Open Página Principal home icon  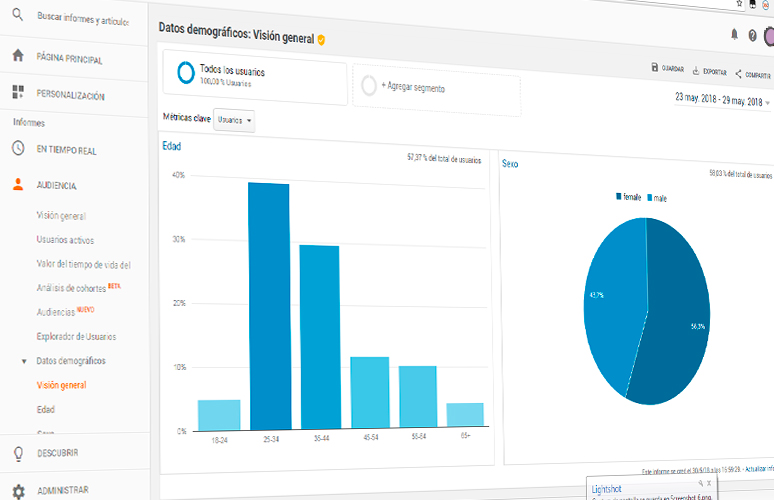(18, 58)
